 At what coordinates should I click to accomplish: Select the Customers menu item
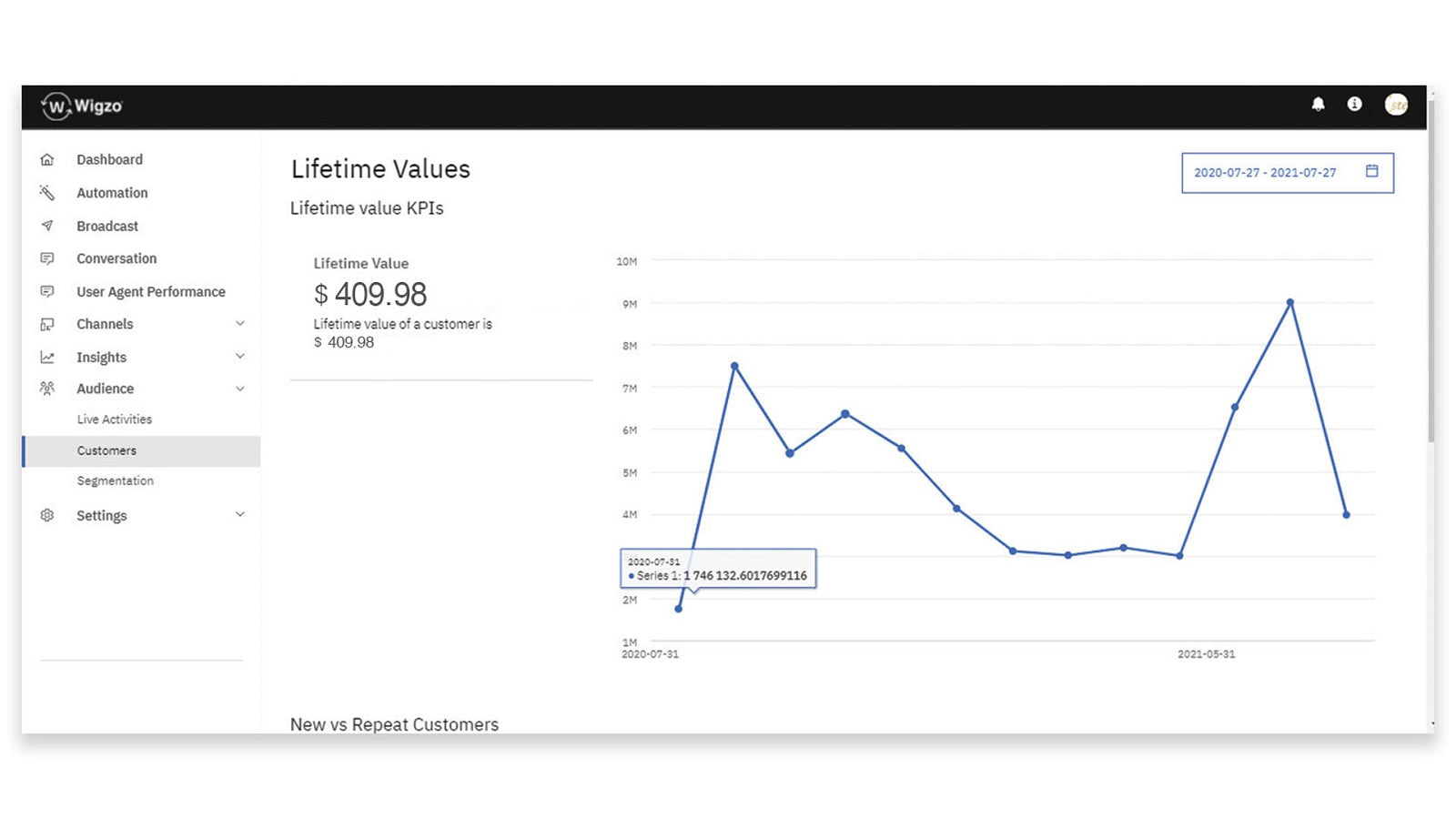[106, 450]
